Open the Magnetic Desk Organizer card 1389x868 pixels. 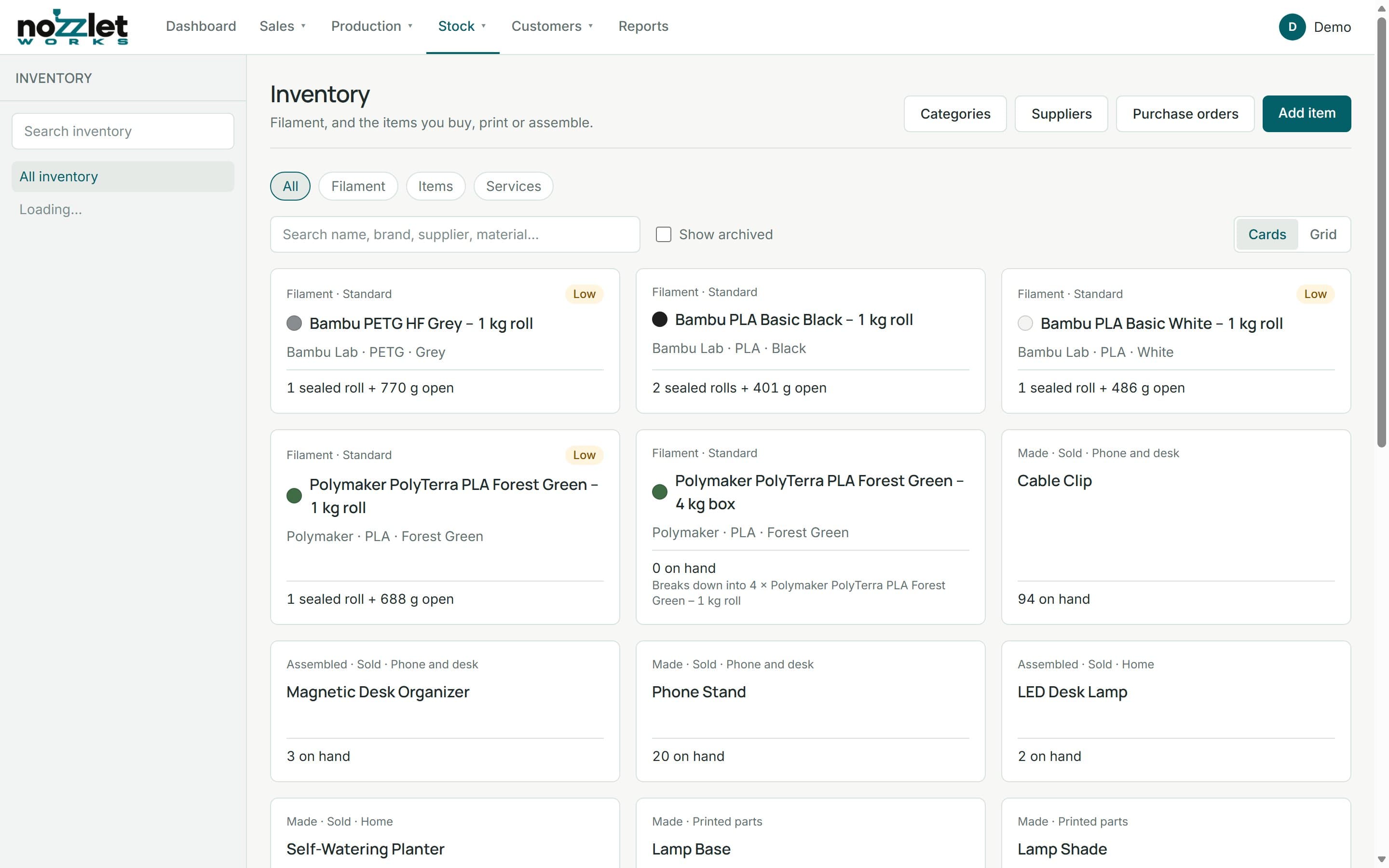click(x=445, y=711)
